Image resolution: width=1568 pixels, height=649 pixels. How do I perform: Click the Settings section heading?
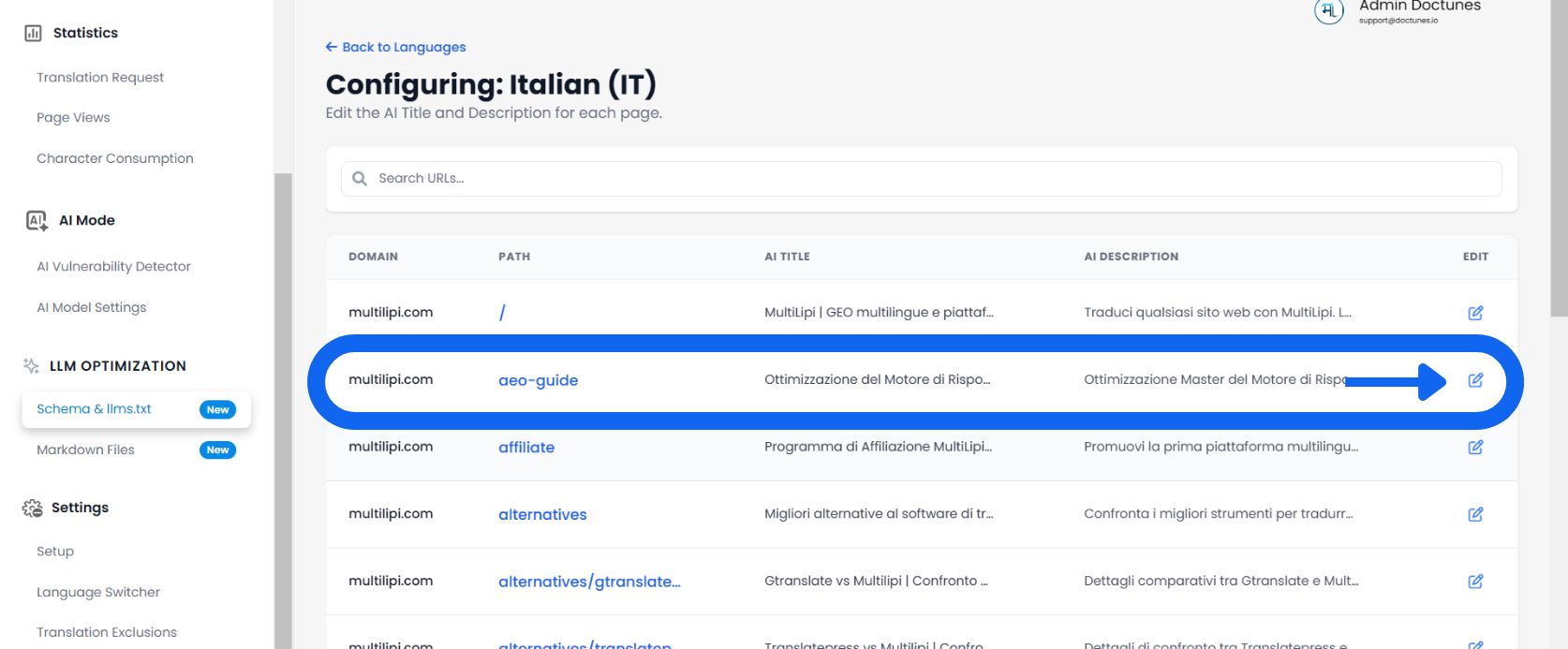(x=80, y=508)
